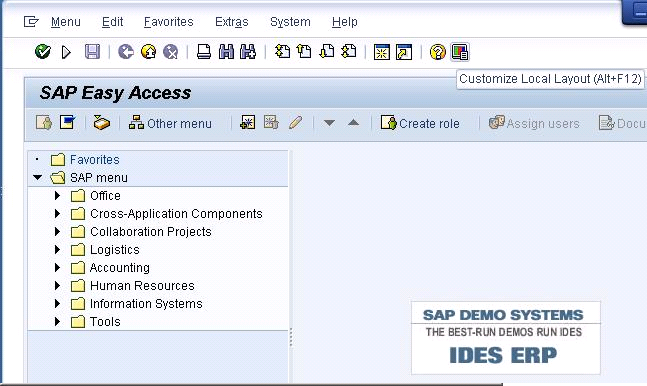This screenshot has height=386, width=647.
Task: Click the User menu icon
Action: [44, 123]
